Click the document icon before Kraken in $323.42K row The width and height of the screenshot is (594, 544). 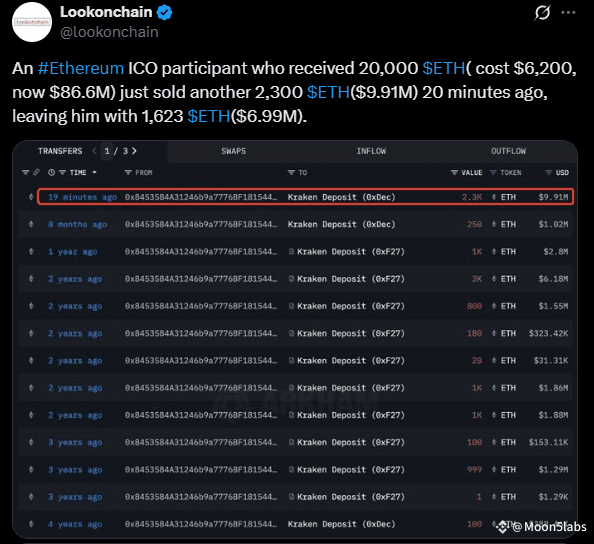(x=291, y=333)
